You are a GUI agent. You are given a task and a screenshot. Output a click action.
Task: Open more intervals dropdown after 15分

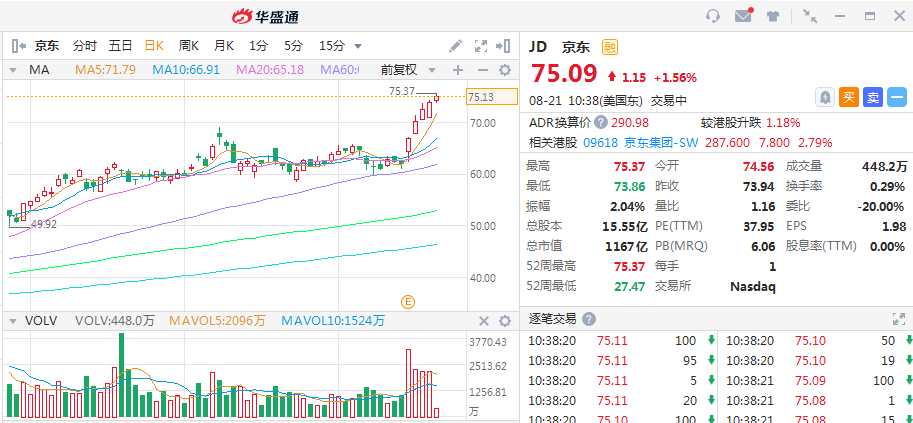pyautogui.click(x=358, y=46)
